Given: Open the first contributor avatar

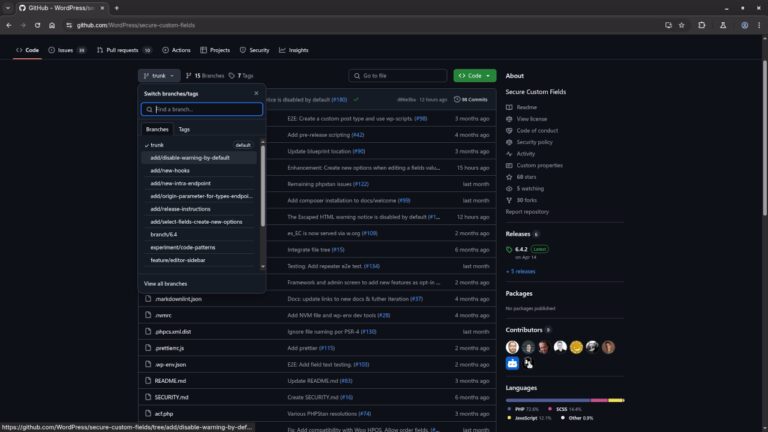Looking at the screenshot, I should pyautogui.click(x=512, y=347).
